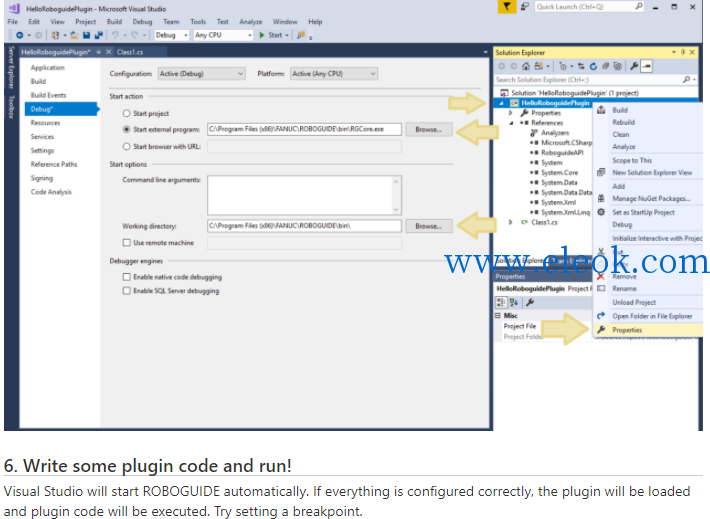Click the notifications flag icon
710x519 pixels.
pos(507,7)
